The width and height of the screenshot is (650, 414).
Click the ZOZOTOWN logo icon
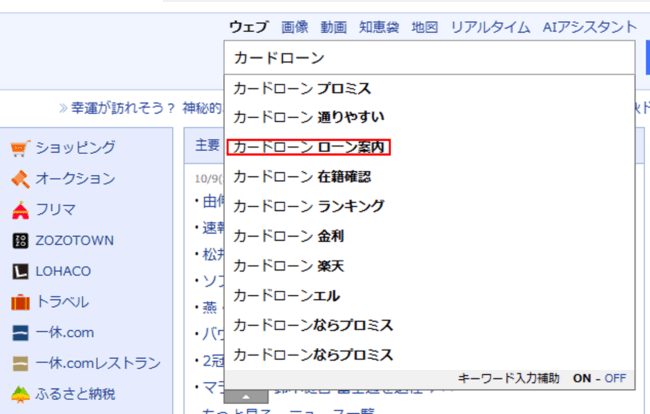click(x=20, y=241)
